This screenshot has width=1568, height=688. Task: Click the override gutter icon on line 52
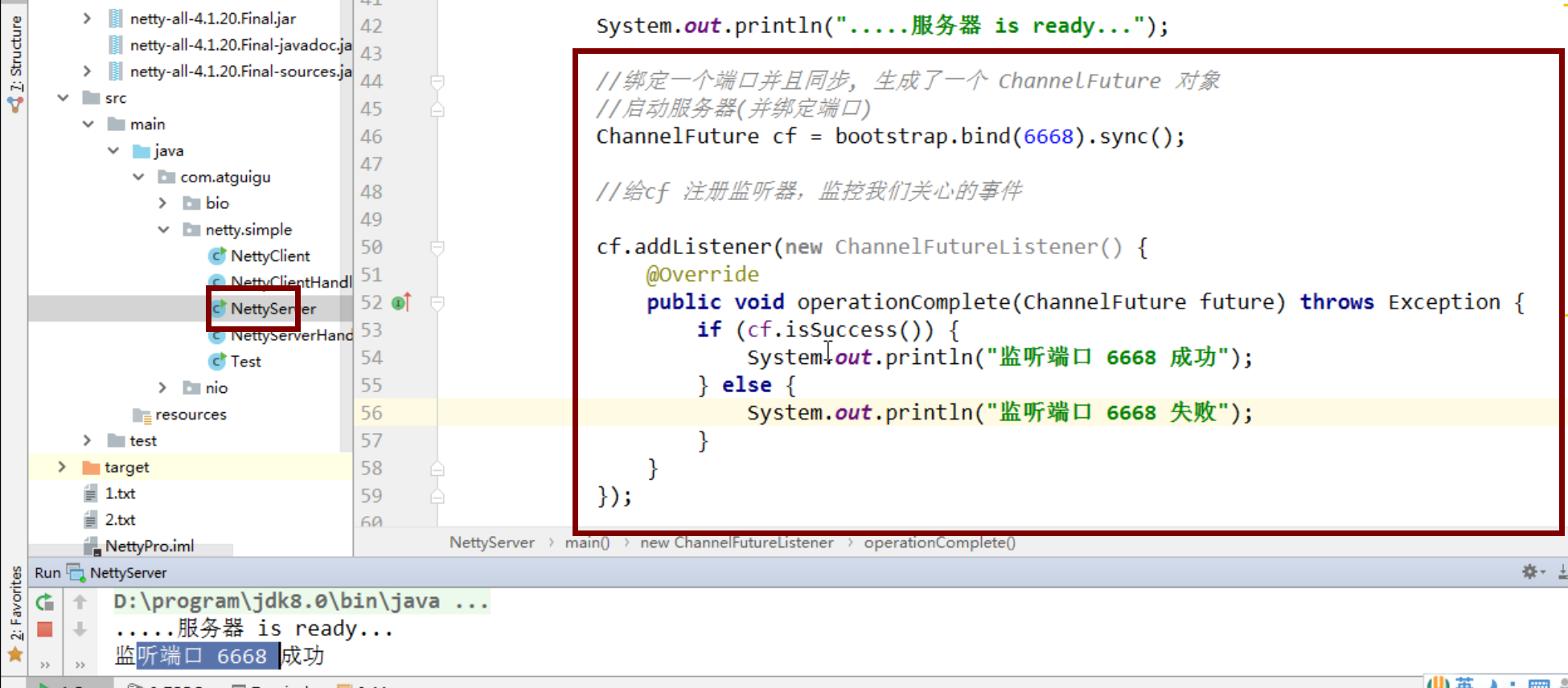400,303
